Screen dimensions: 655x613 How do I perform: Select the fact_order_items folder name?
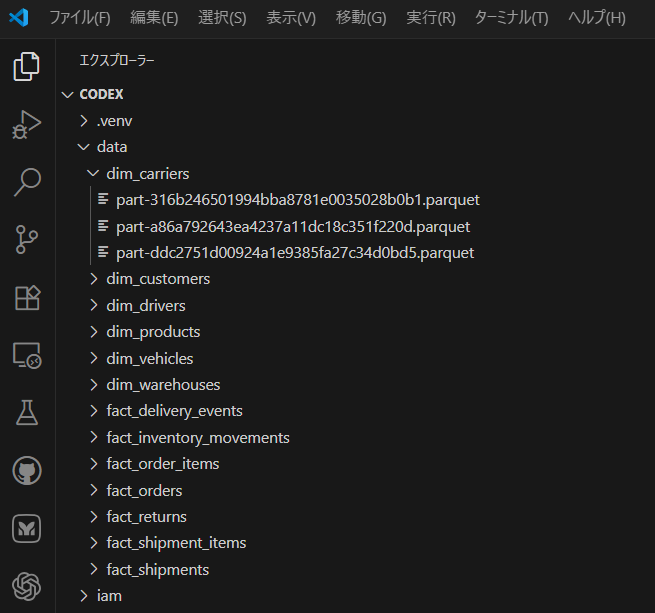coord(162,464)
